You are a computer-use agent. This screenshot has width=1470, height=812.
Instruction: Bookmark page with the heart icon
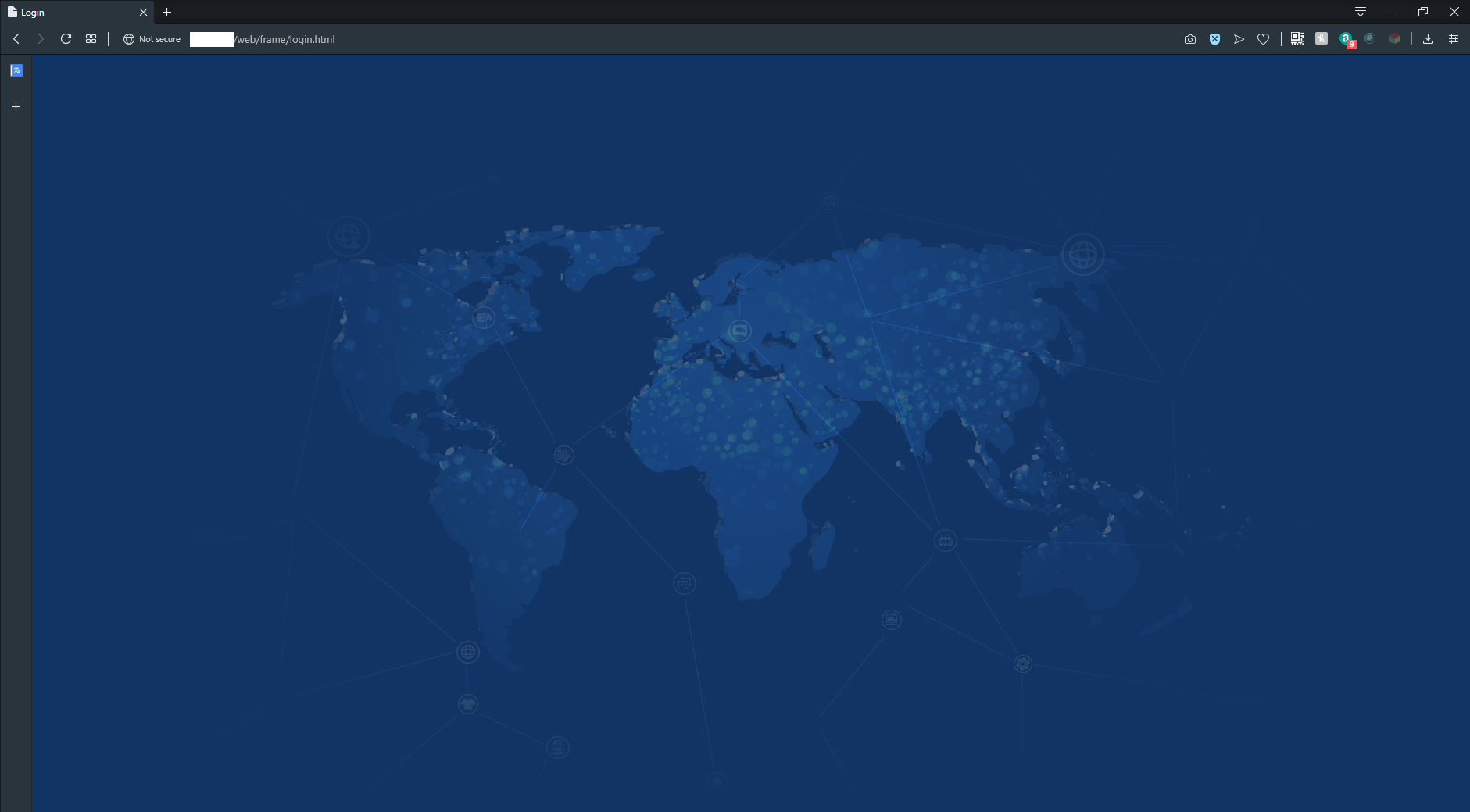1263,39
